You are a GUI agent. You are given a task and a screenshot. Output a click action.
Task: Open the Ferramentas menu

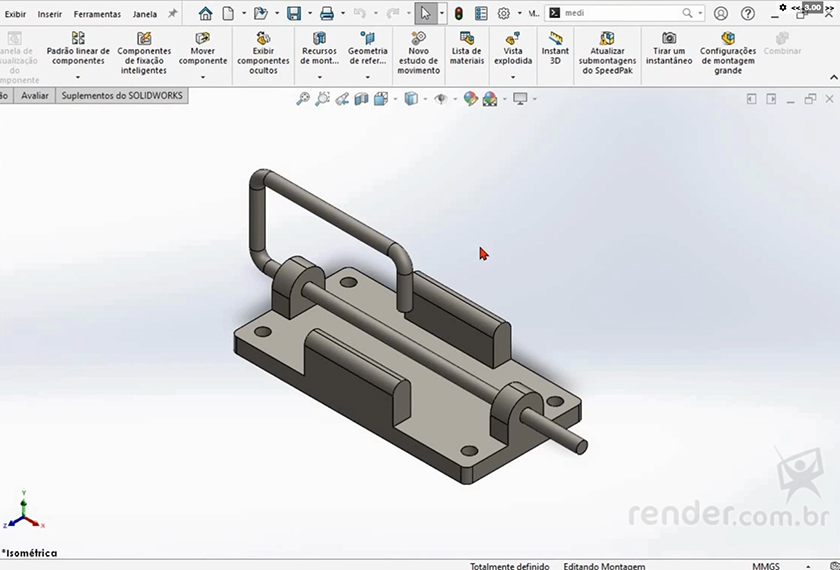coord(97,14)
